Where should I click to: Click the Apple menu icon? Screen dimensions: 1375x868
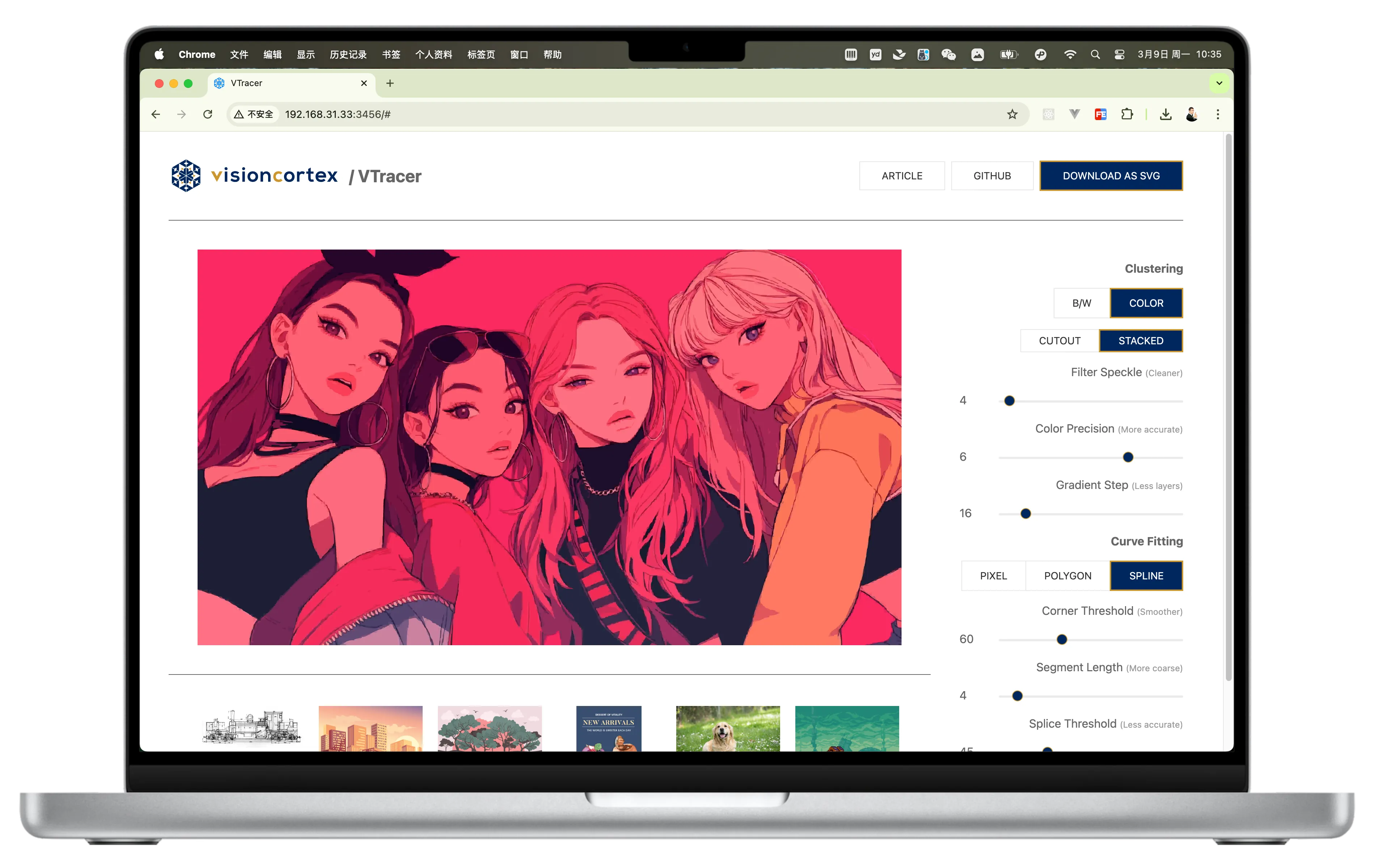(159, 54)
